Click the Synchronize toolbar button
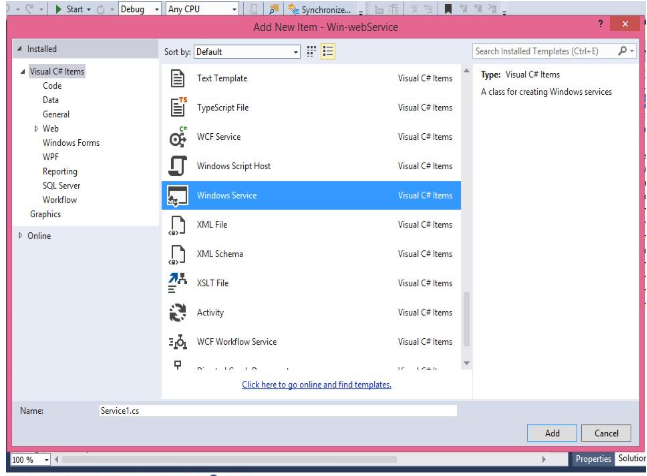 click(x=320, y=9)
